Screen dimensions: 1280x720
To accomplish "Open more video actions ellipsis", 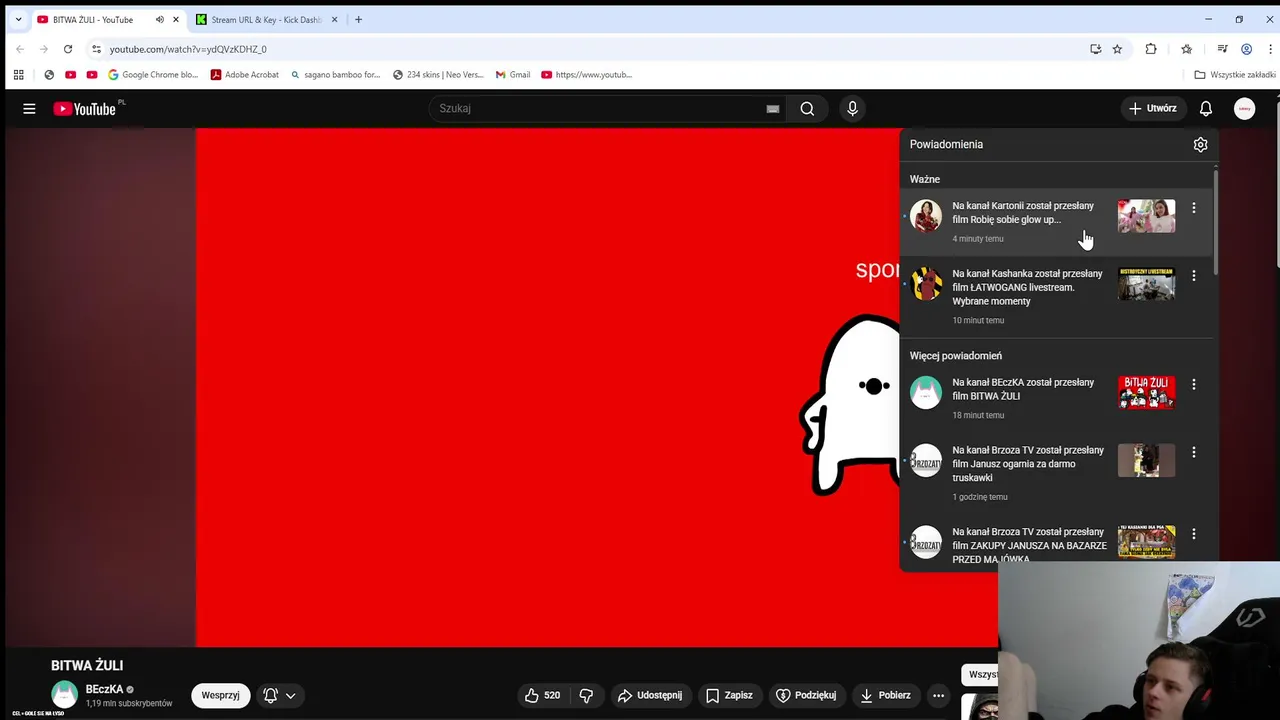I will [x=938, y=695].
